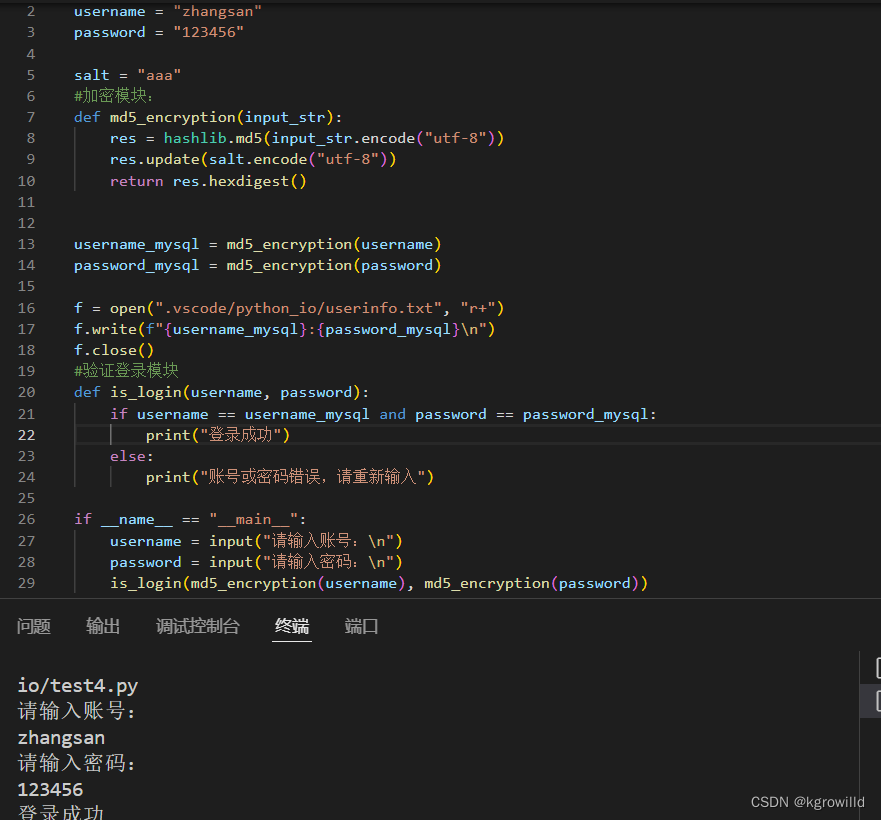Click 'if __name__ == "__main__":' line
The height and width of the screenshot is (820, 881).
point(190,519)
